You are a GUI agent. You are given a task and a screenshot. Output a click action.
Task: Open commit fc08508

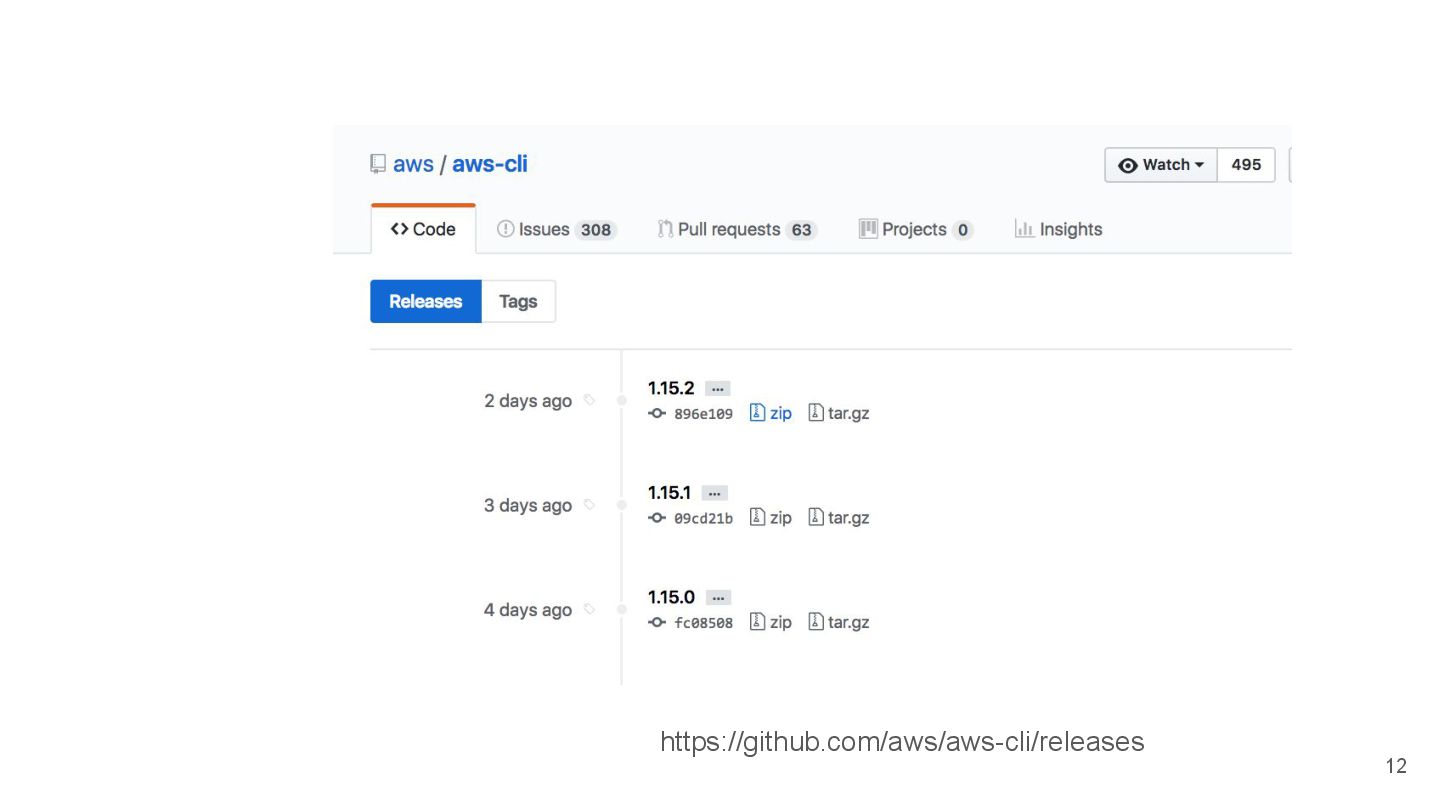(703, 623)
